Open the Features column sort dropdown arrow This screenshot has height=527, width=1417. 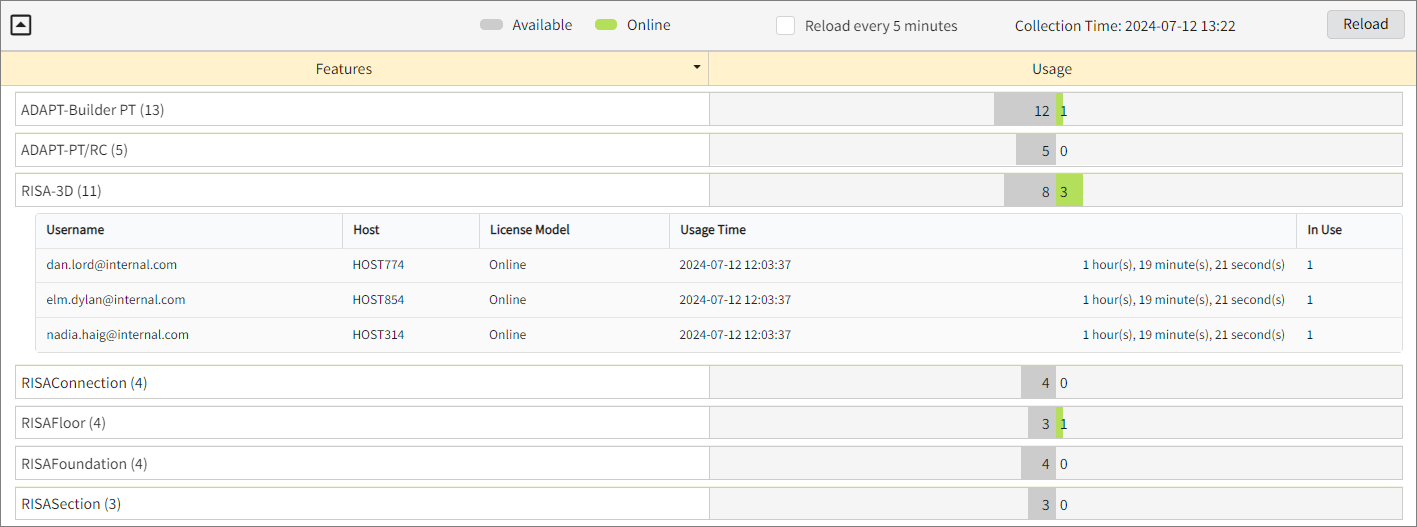point(697,68)
